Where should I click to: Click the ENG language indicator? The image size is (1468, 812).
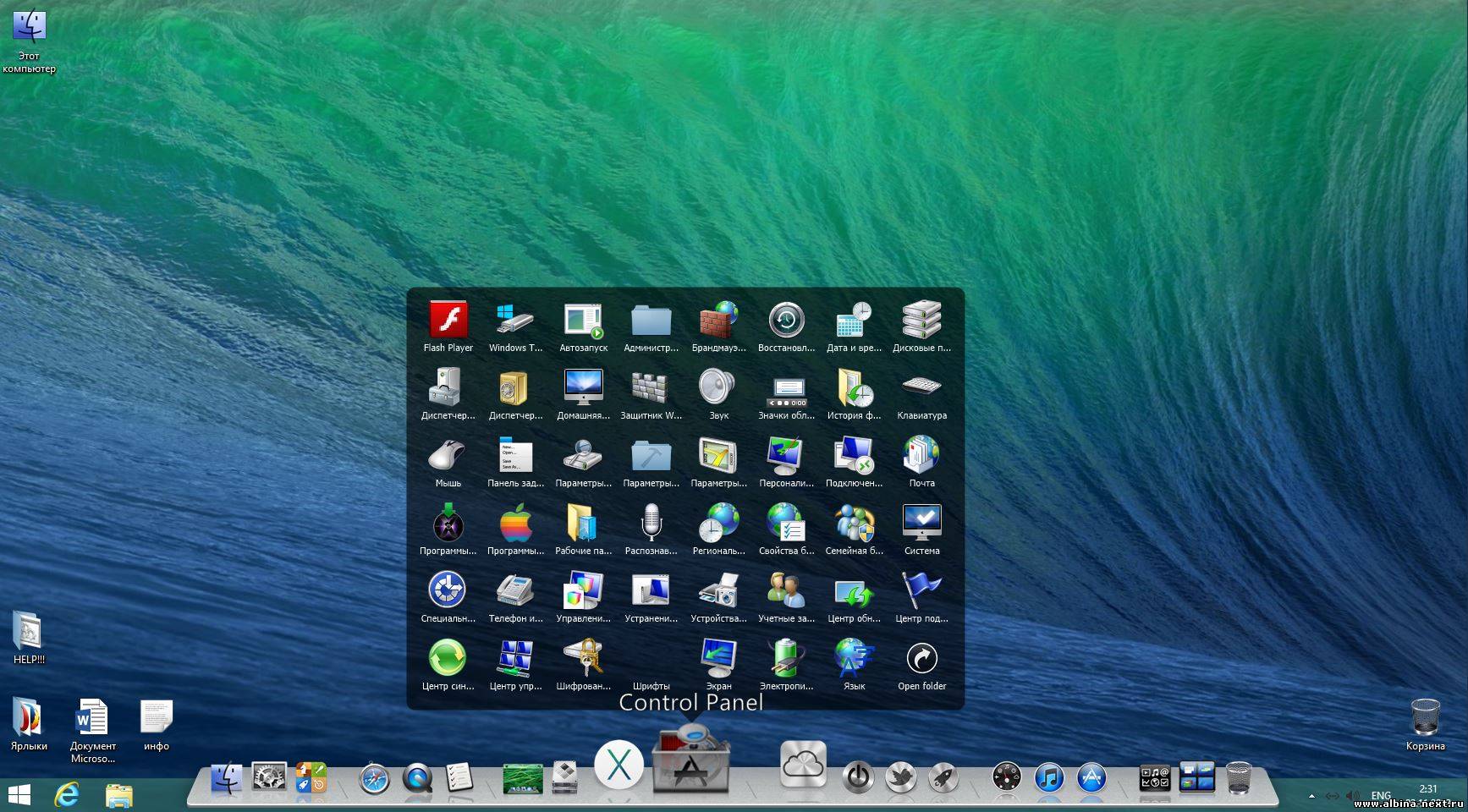pos(1381,796)
